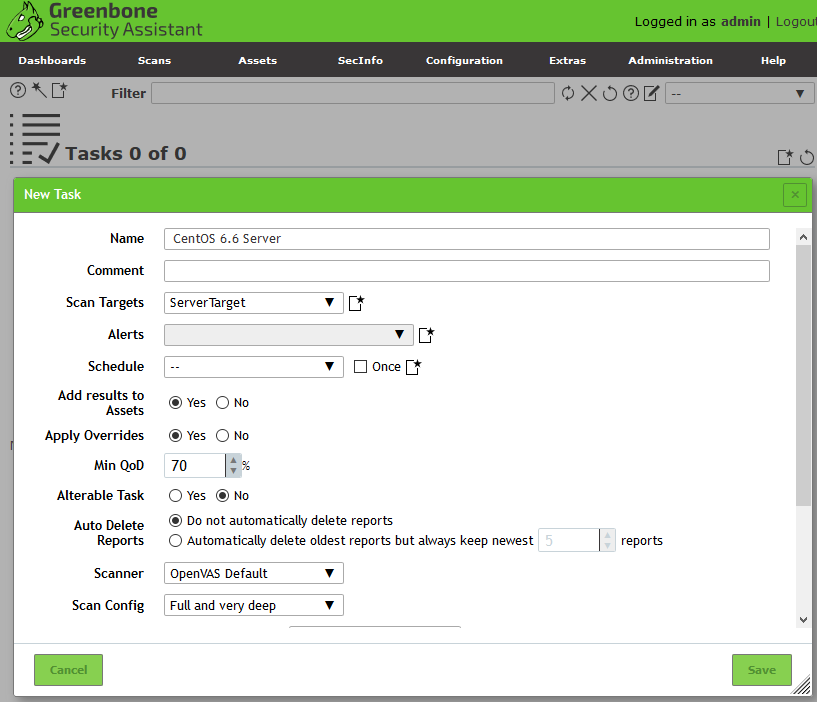Open the Scanner OpenVAS Default dropdown

[x=253, y=573]
